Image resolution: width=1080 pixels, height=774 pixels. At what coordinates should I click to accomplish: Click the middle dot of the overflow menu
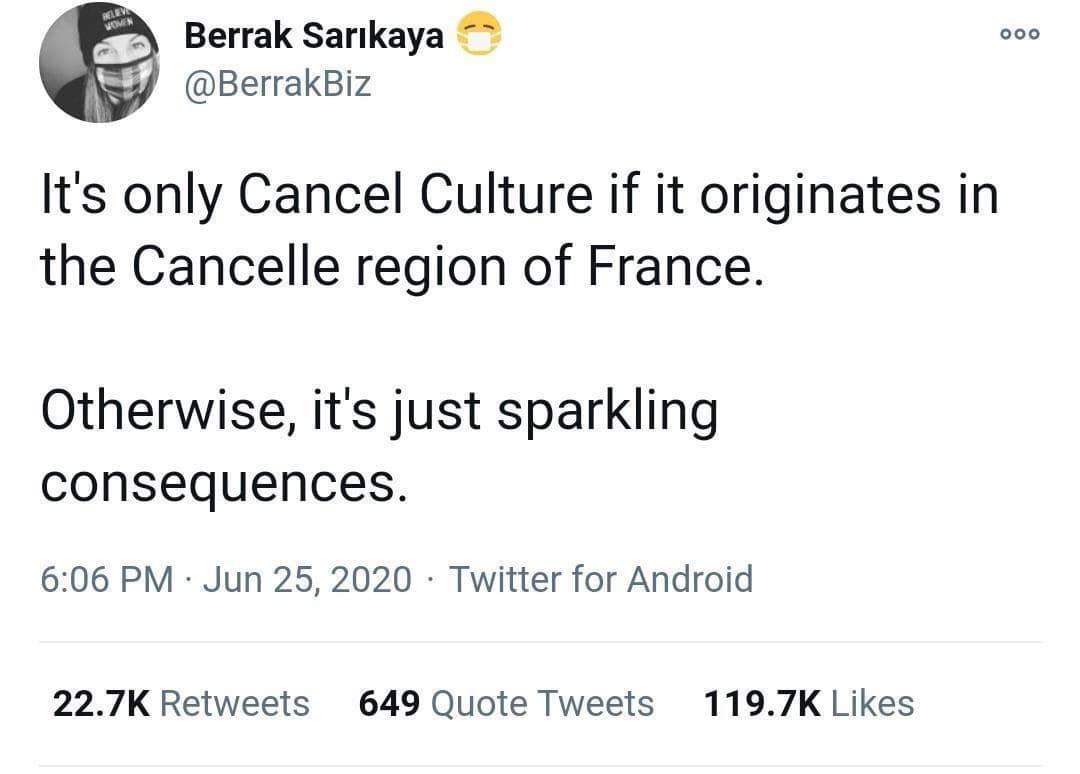[1019, 33]
